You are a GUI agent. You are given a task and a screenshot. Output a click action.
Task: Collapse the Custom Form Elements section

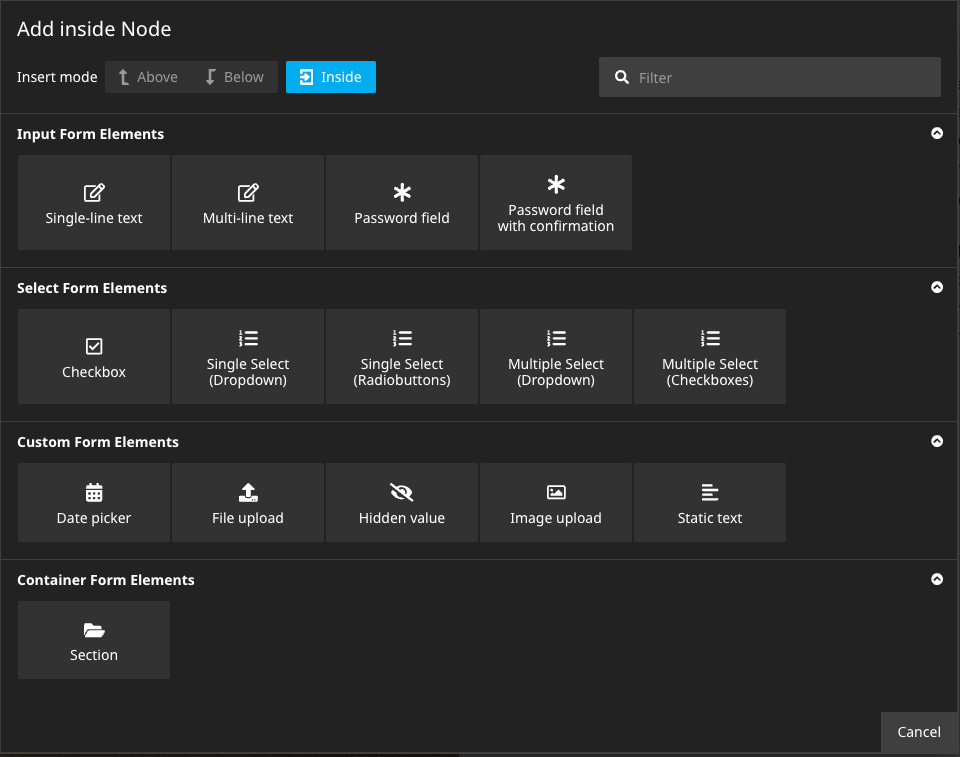(937, 441)
